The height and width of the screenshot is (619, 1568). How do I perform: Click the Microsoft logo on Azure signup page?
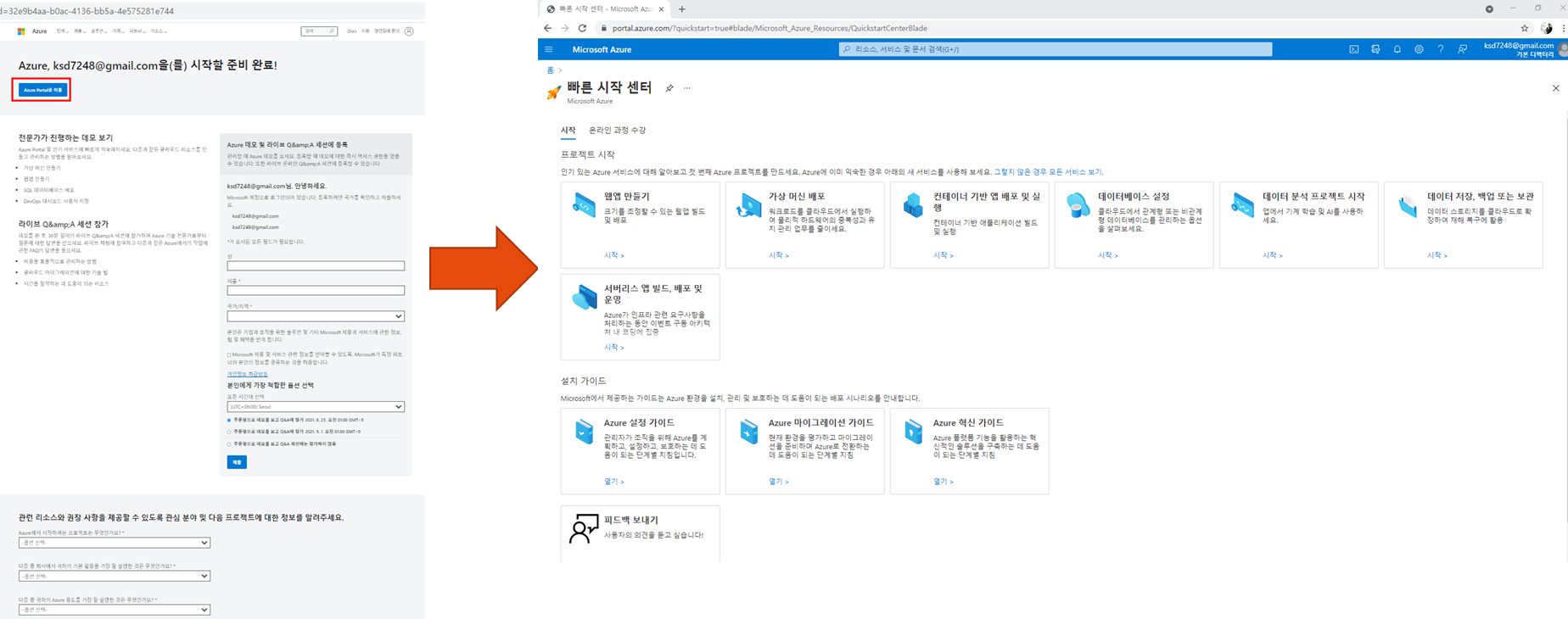(21, 31)
